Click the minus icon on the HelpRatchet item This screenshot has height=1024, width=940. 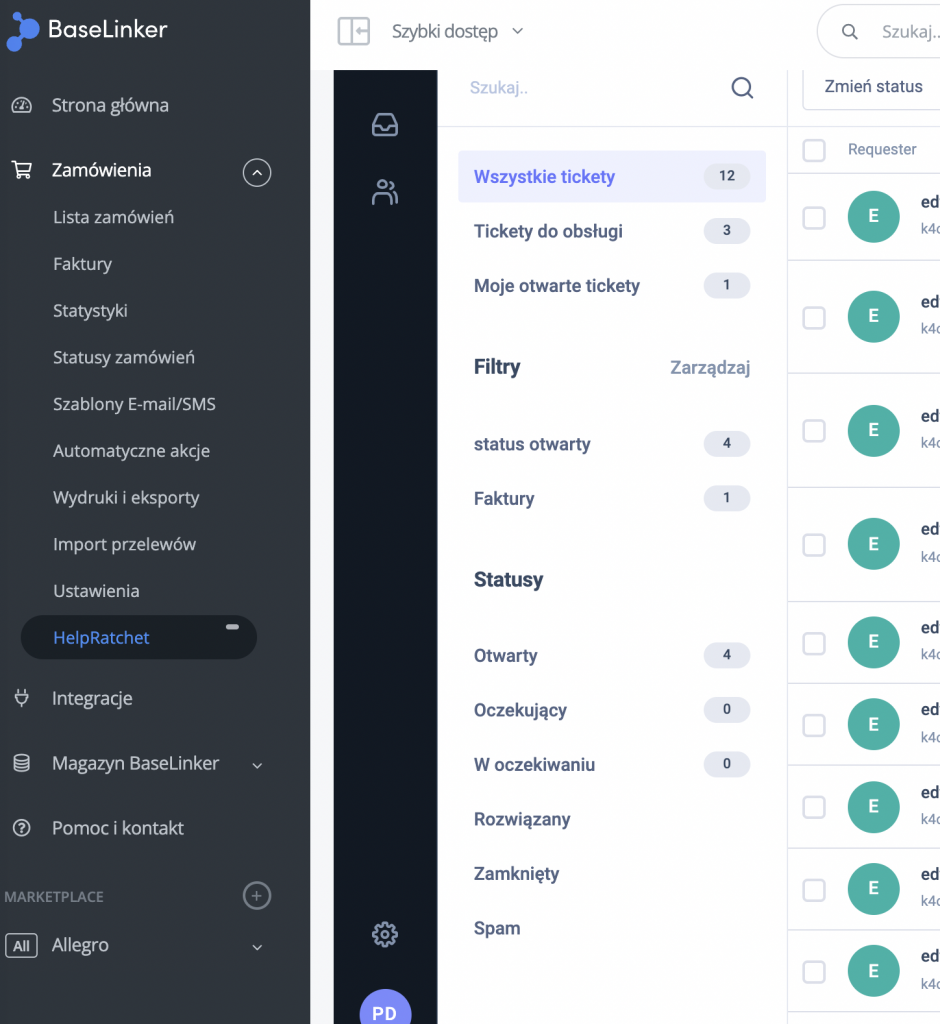click(232, 627)
